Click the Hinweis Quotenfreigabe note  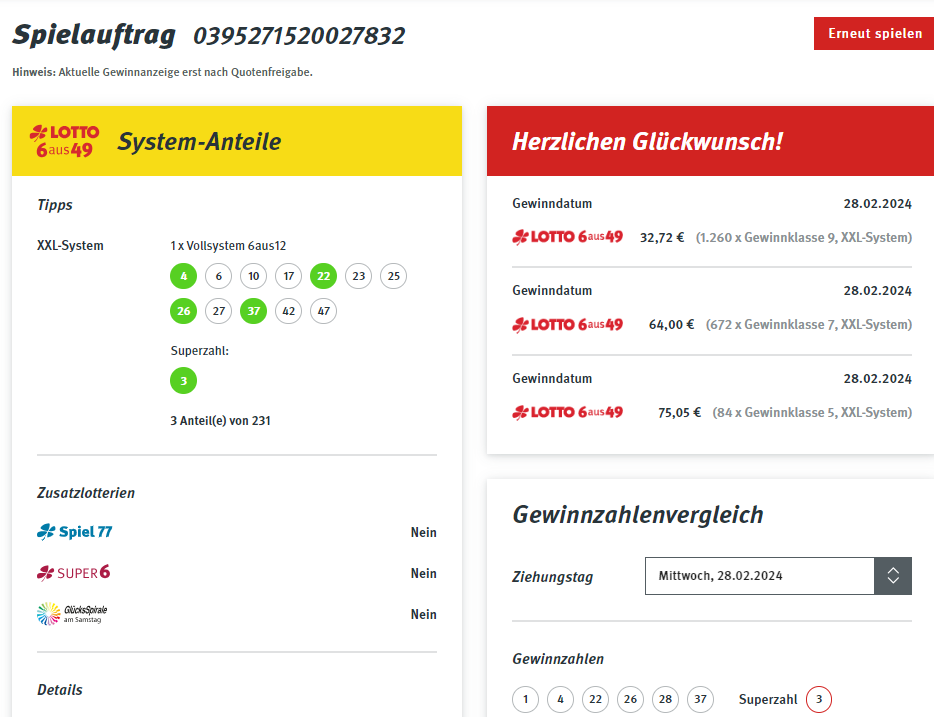pyautogui.click(x=163, y=72)
